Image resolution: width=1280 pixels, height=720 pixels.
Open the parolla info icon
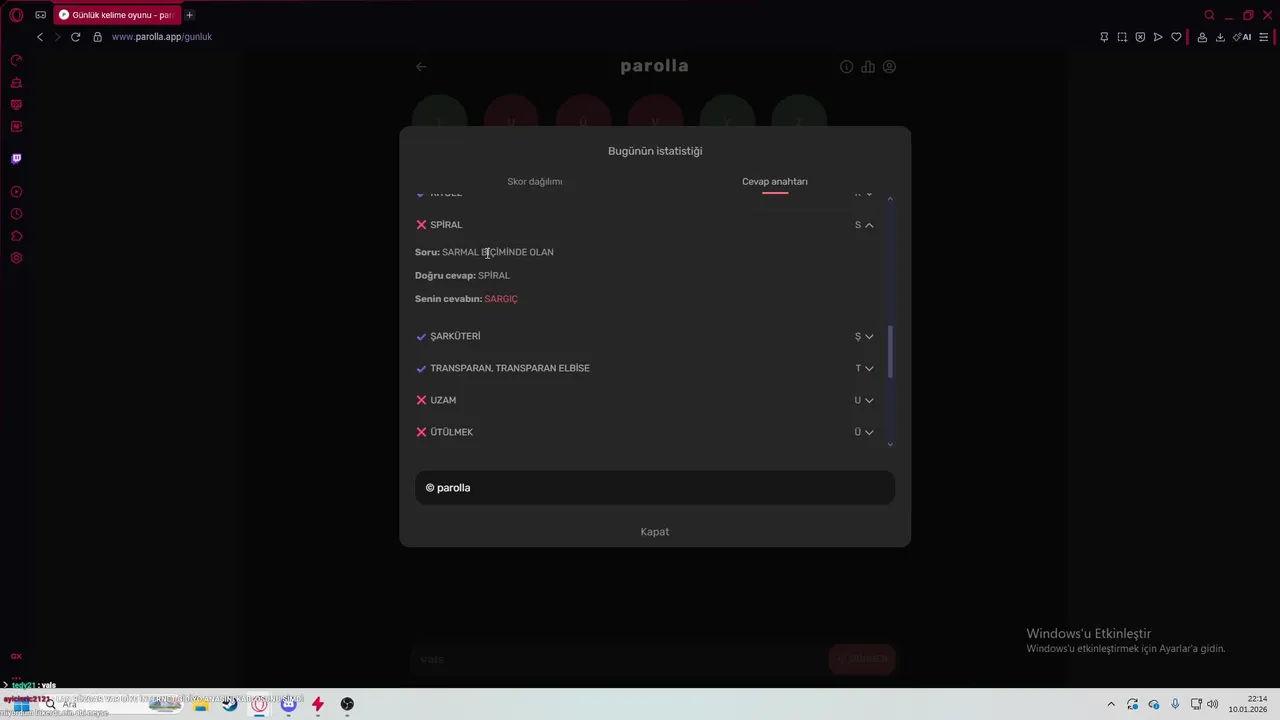[846, 67]
